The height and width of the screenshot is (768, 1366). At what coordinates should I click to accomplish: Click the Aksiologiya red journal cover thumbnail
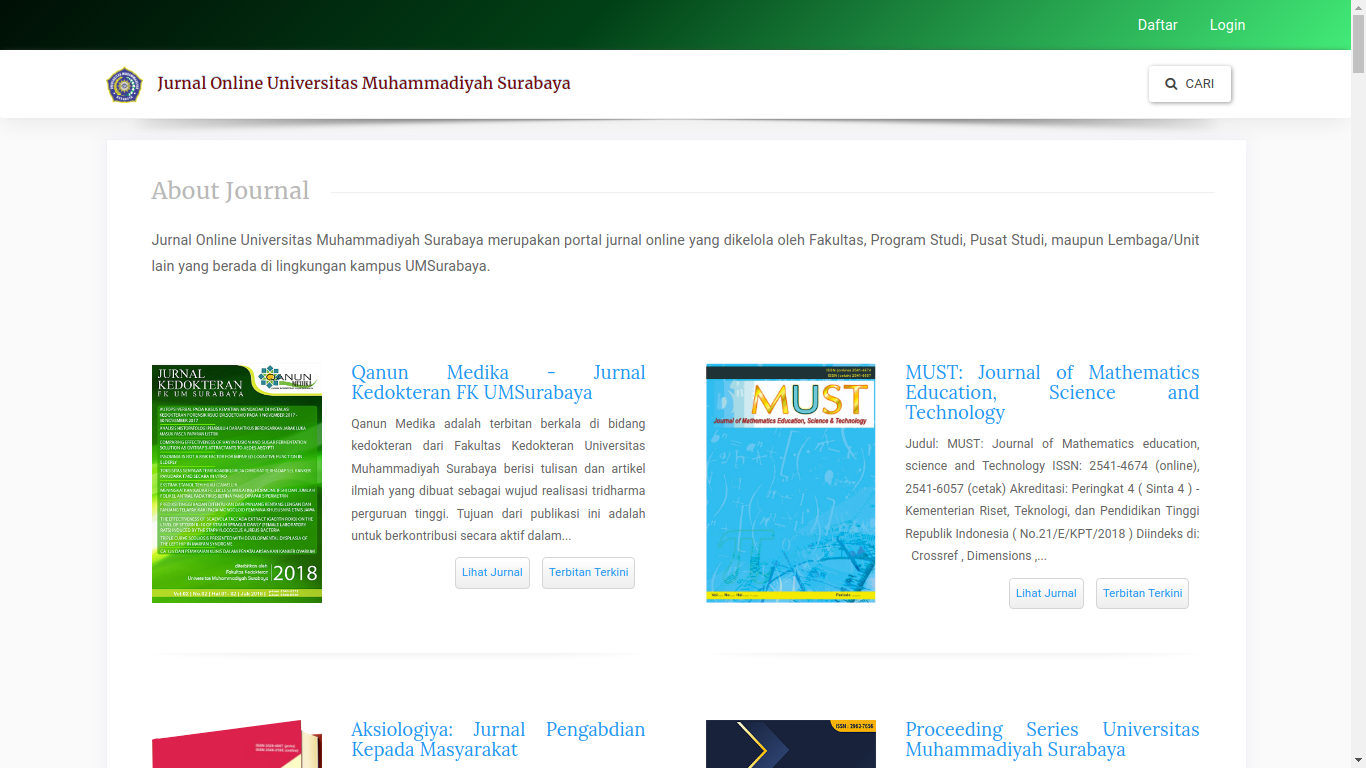[x=237, y=750]
